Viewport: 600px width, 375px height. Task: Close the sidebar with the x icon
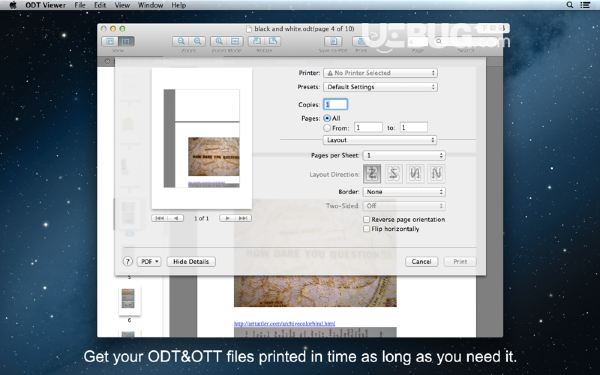(x=108, y=61)
